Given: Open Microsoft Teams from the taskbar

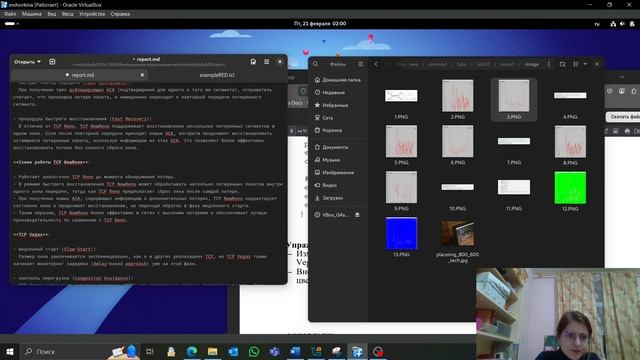Looking at the screenshot, I should click(275, 351).
